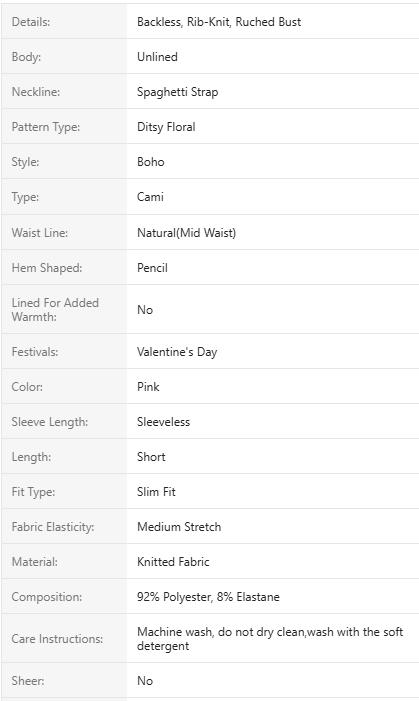Click the 'Backless, Rib-Knit, Ruched Bust' details value

point(219,22)
